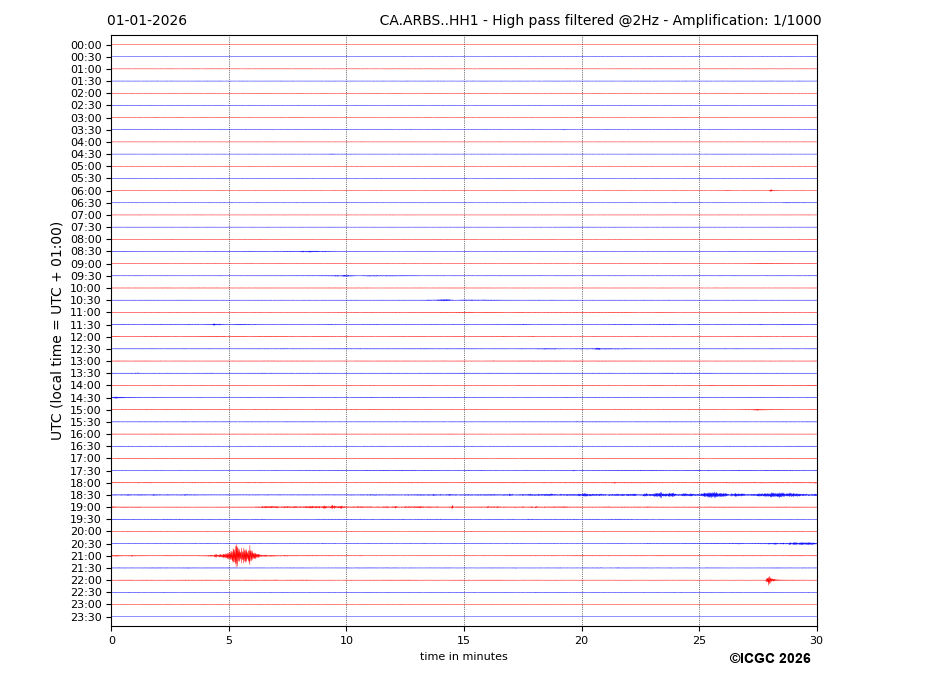Click the 30 tick on the minutes axis

click(x=816, y=640)
